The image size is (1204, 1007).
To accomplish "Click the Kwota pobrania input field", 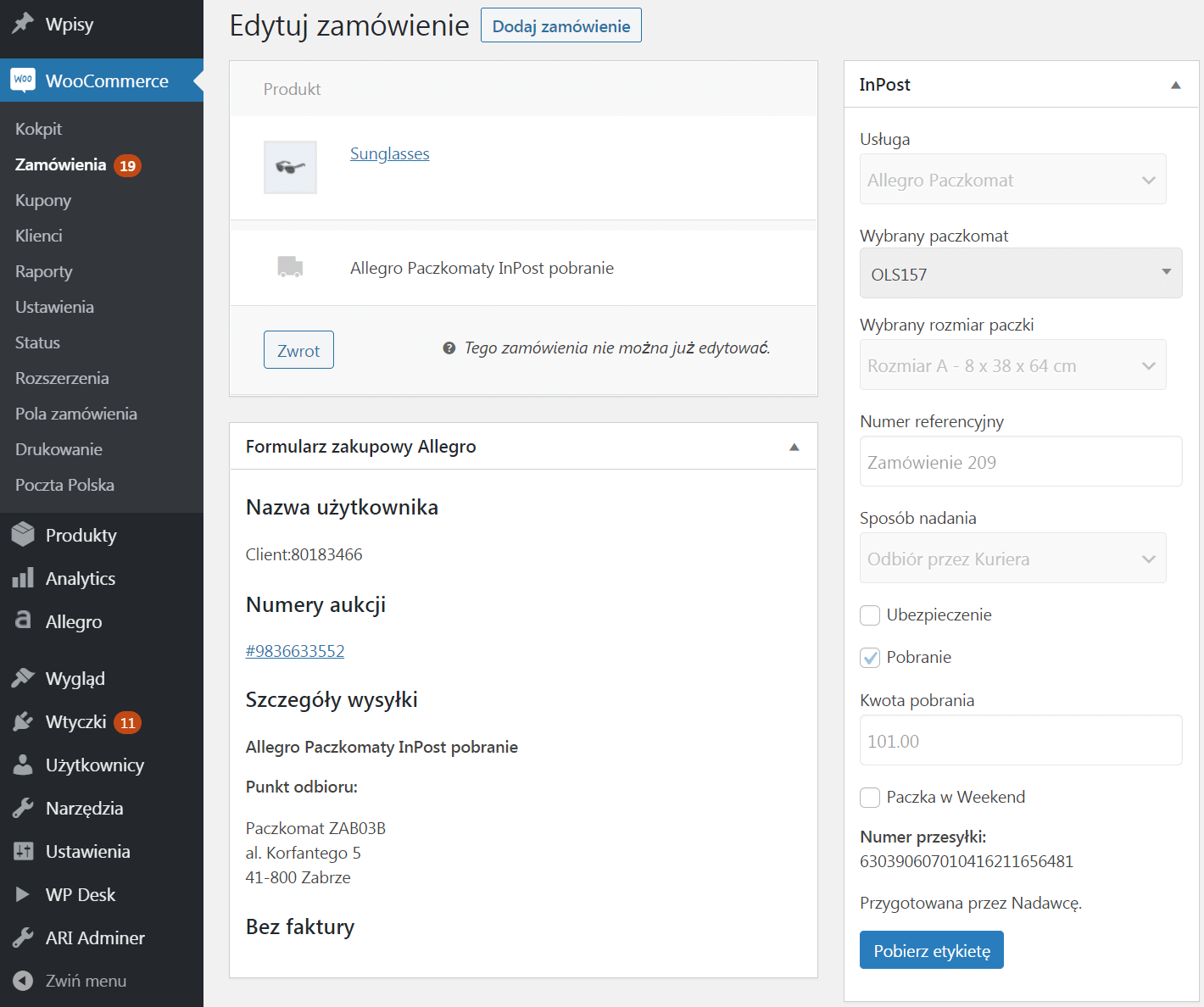I will pos(1021,740).
